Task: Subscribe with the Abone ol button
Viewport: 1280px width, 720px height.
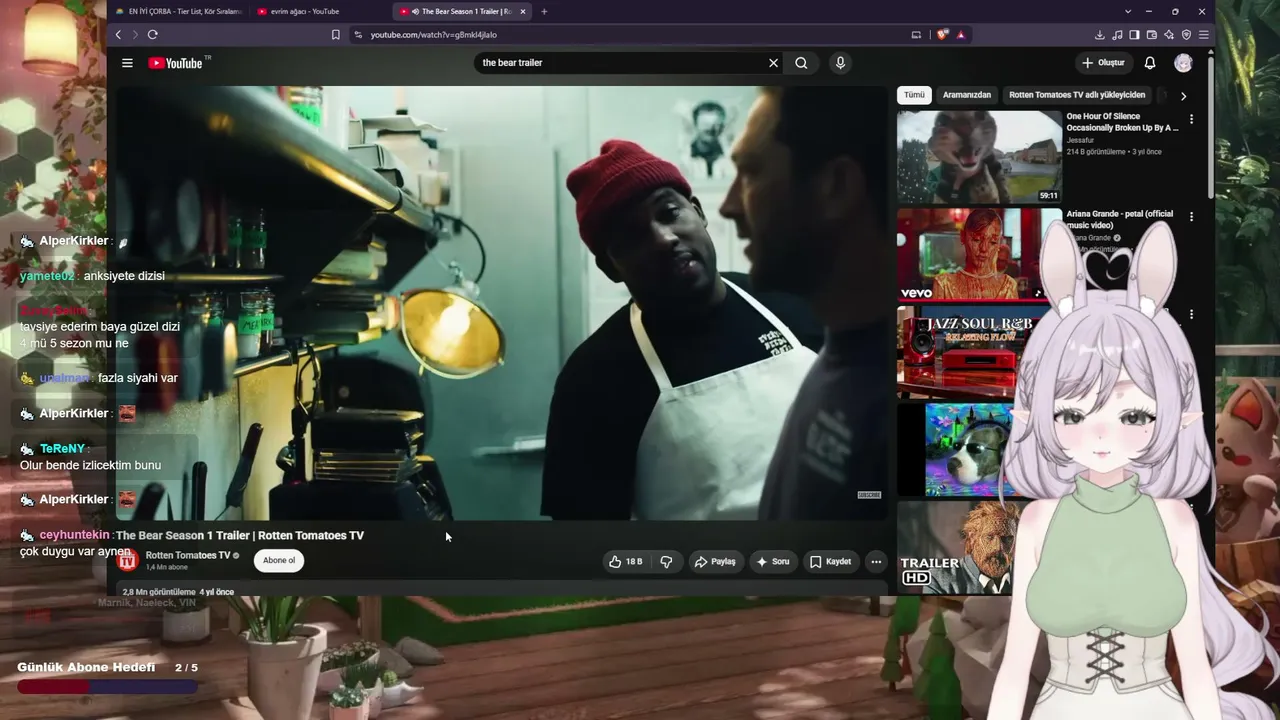Action: click(279, 561)
